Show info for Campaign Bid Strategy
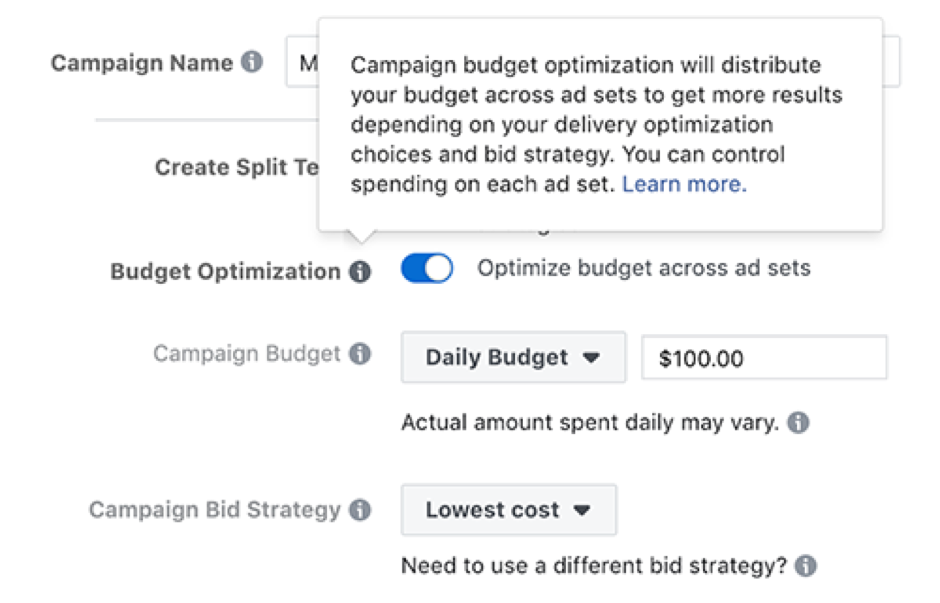940x603 pixels. pyautogui.click(x=360, y=510)
